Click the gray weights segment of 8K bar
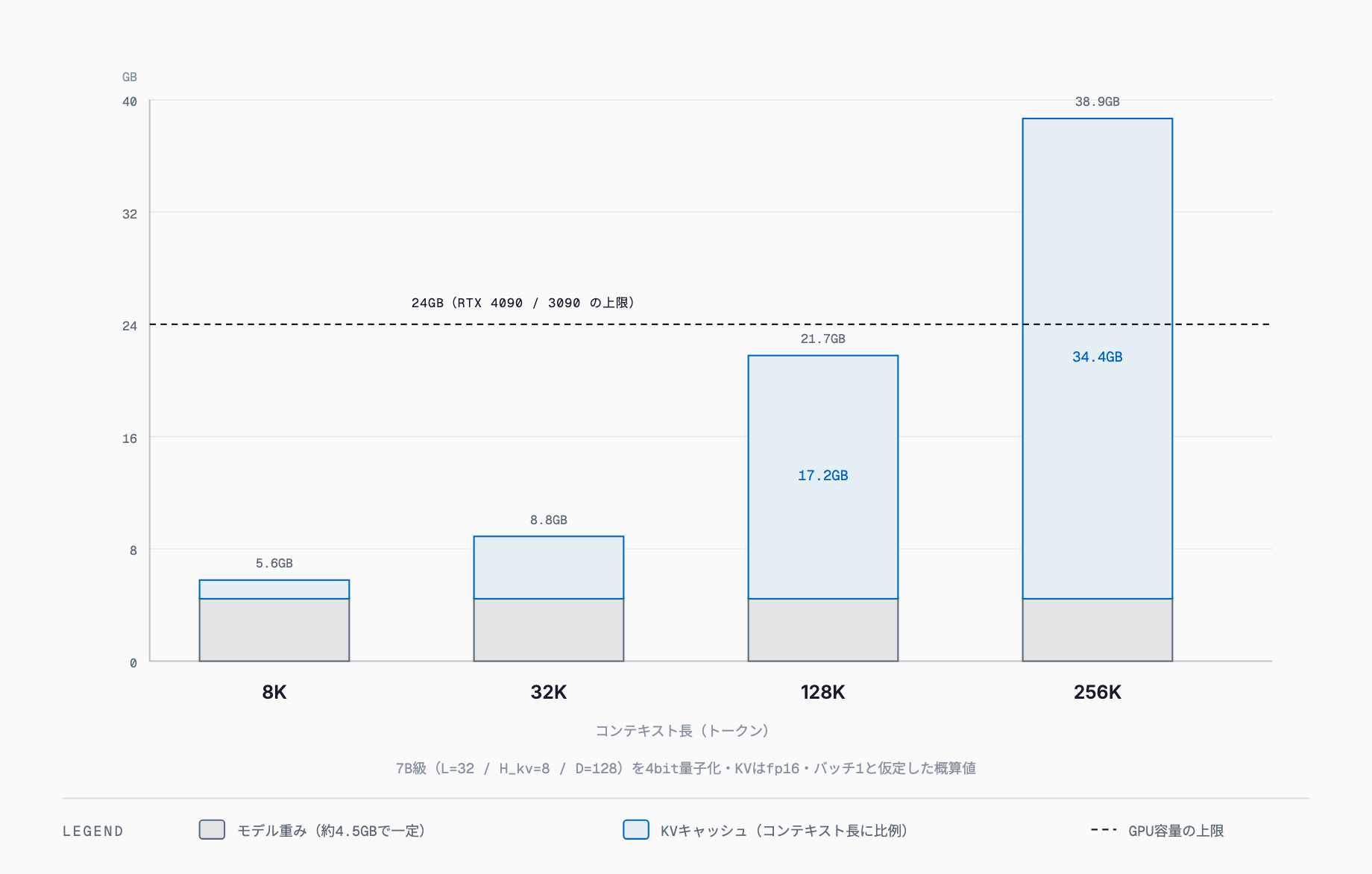Screen dimensions: 1372x874 click(274, 630)
